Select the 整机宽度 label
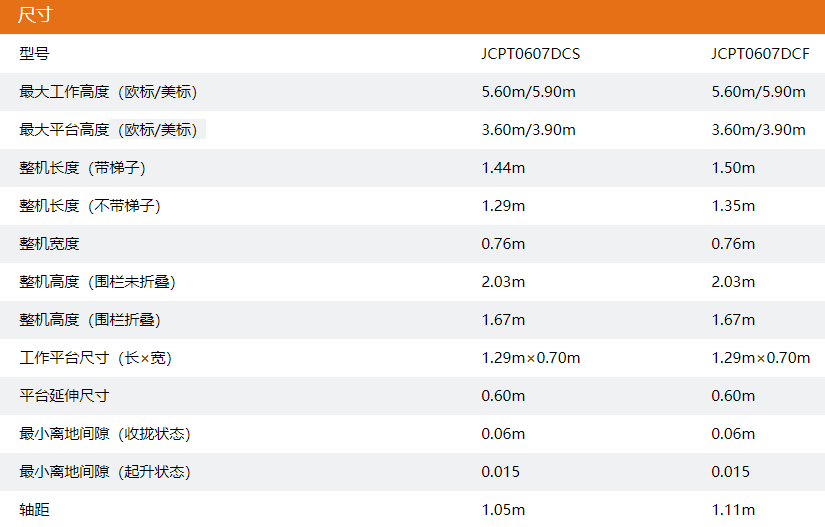The image size is (825, 527). 49,244
